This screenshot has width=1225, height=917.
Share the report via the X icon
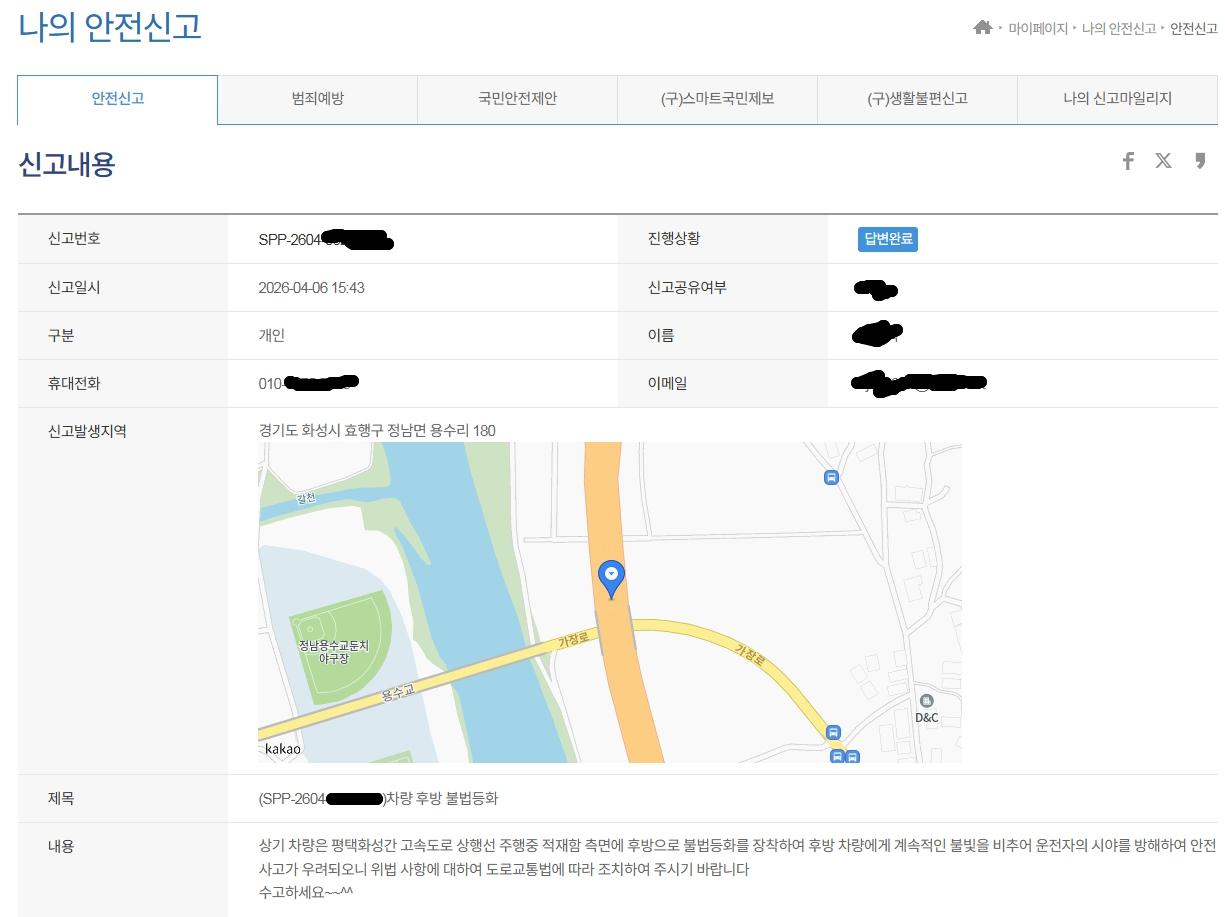(x=1163, y=160)
